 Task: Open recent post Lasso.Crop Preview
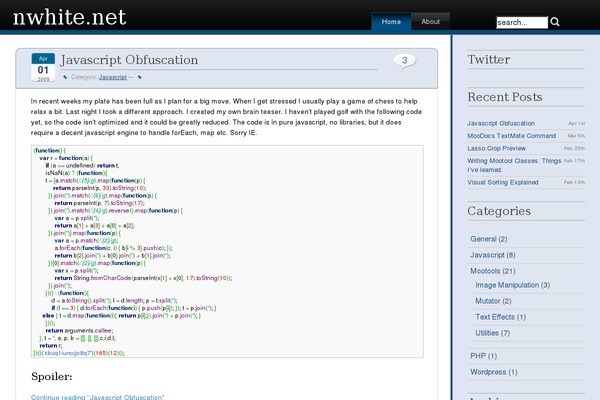[496, 148]
